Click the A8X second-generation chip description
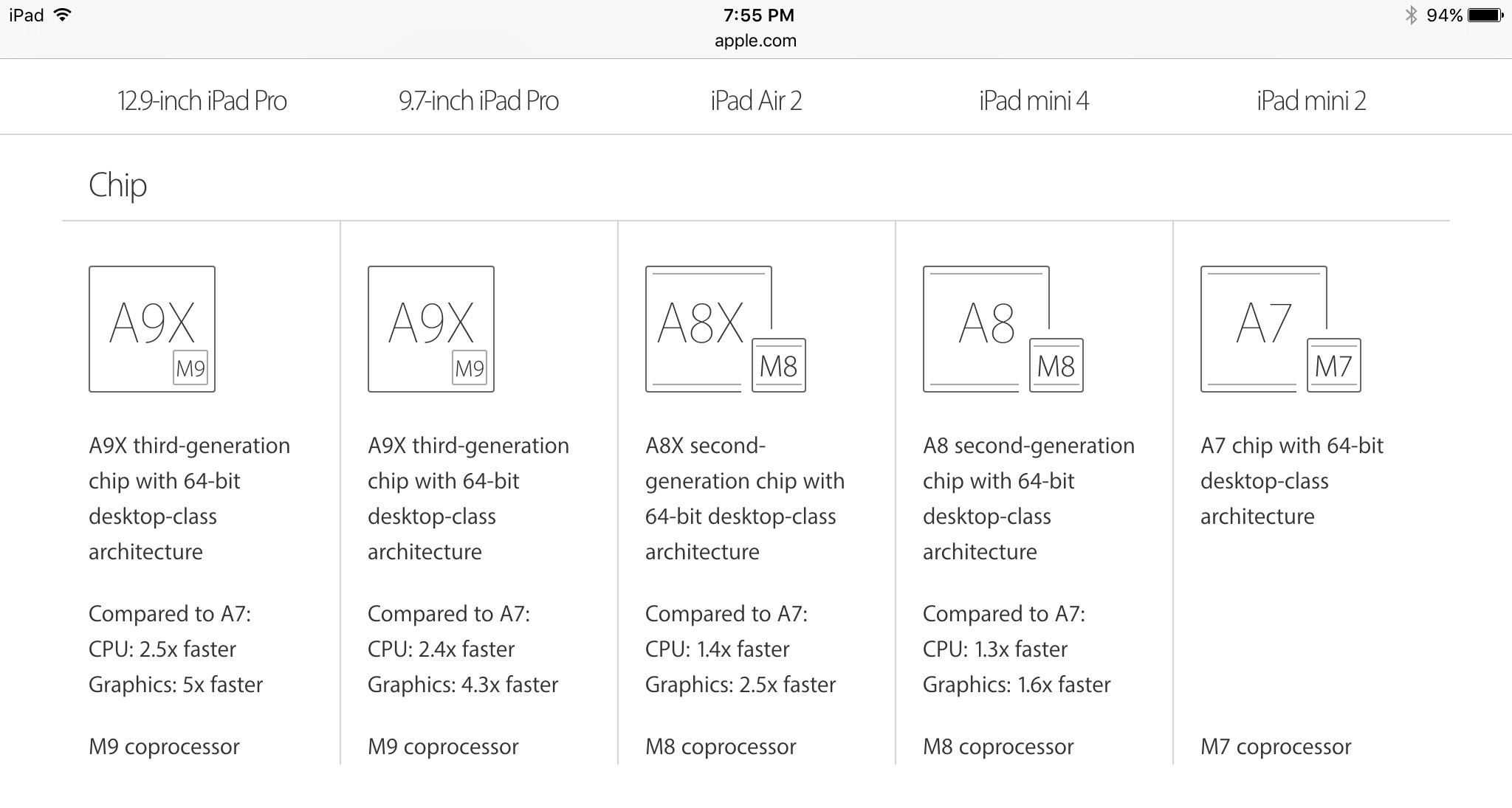1512x808 pixels. (745, 499)
